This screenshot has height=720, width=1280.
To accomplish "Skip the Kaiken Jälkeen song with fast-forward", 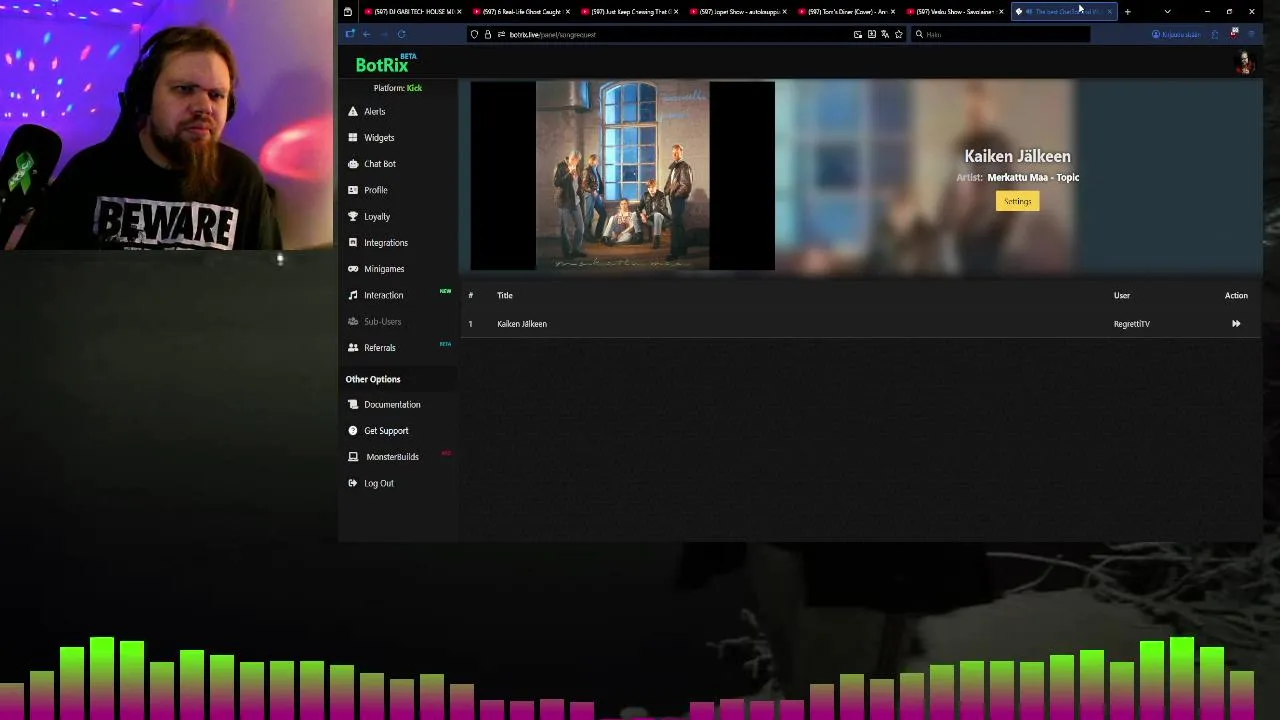I will point(1236,324).
